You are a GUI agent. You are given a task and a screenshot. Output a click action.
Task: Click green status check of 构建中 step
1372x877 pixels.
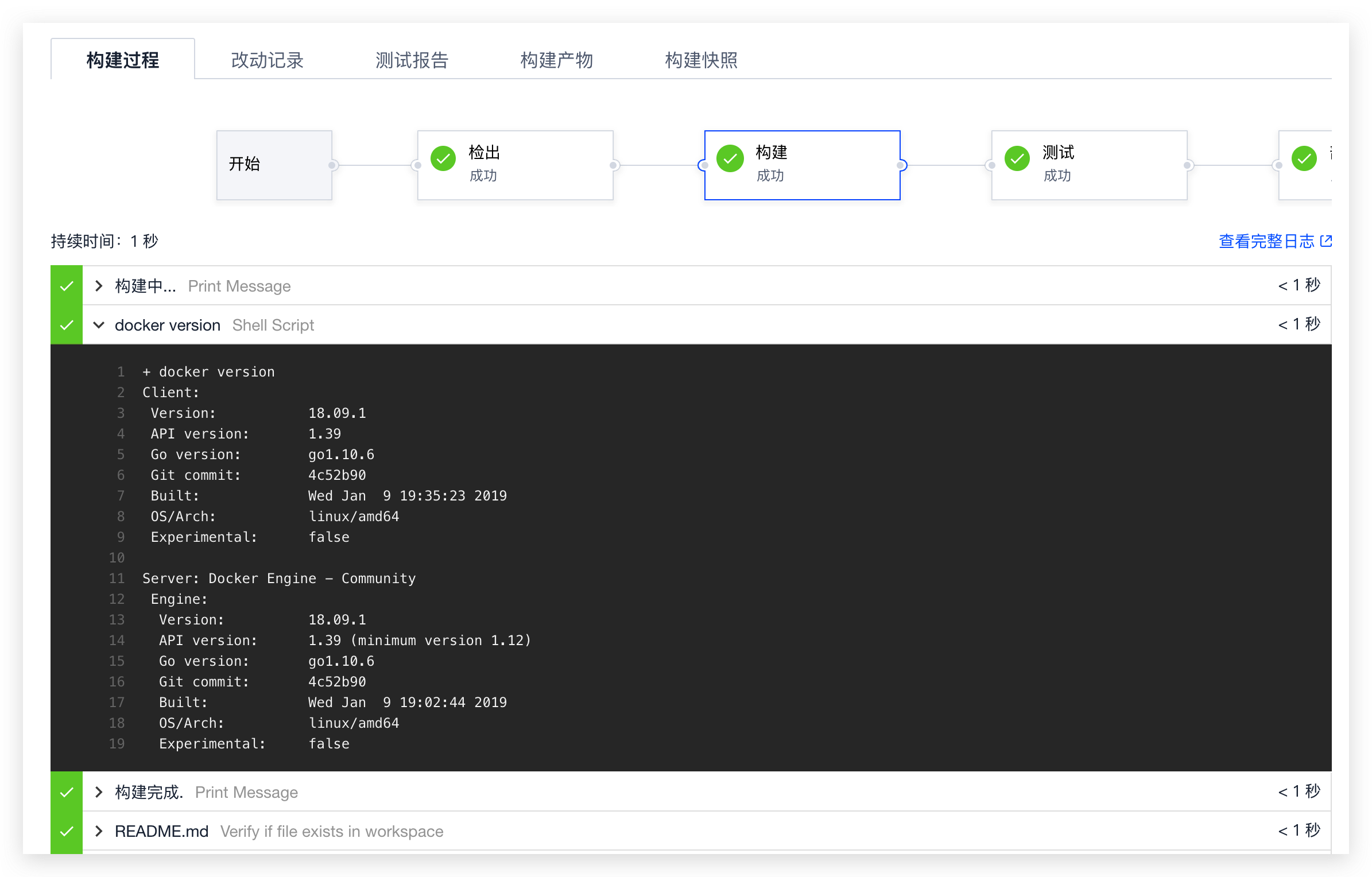[x=67, y=286]
